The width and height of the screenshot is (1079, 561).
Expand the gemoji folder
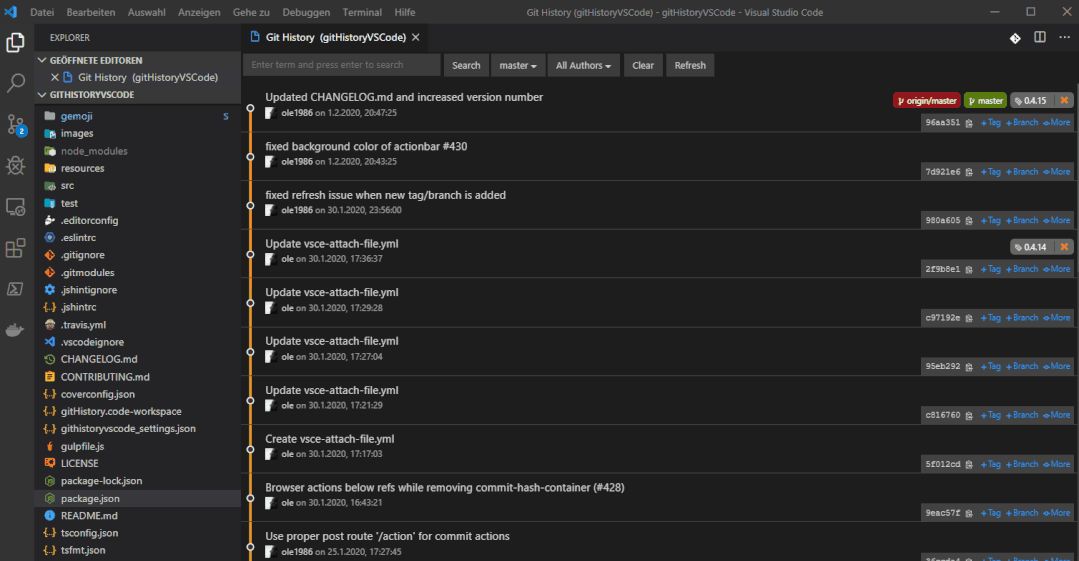(76, 116)
